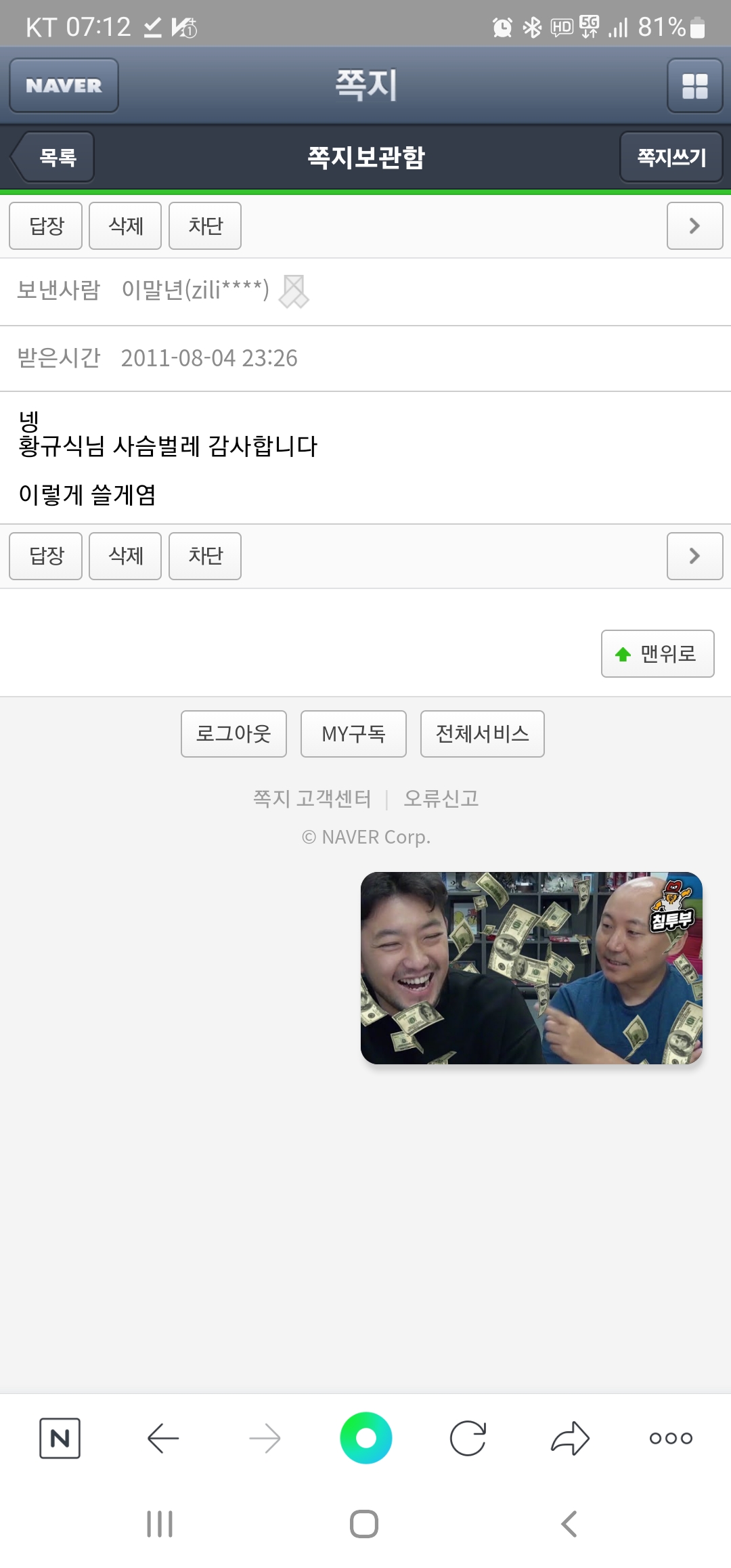The height and width of the screenshot is (1568, 731).
Task: Toggle the save ribbon icon next to the sender
Action: tap(294, 291)
